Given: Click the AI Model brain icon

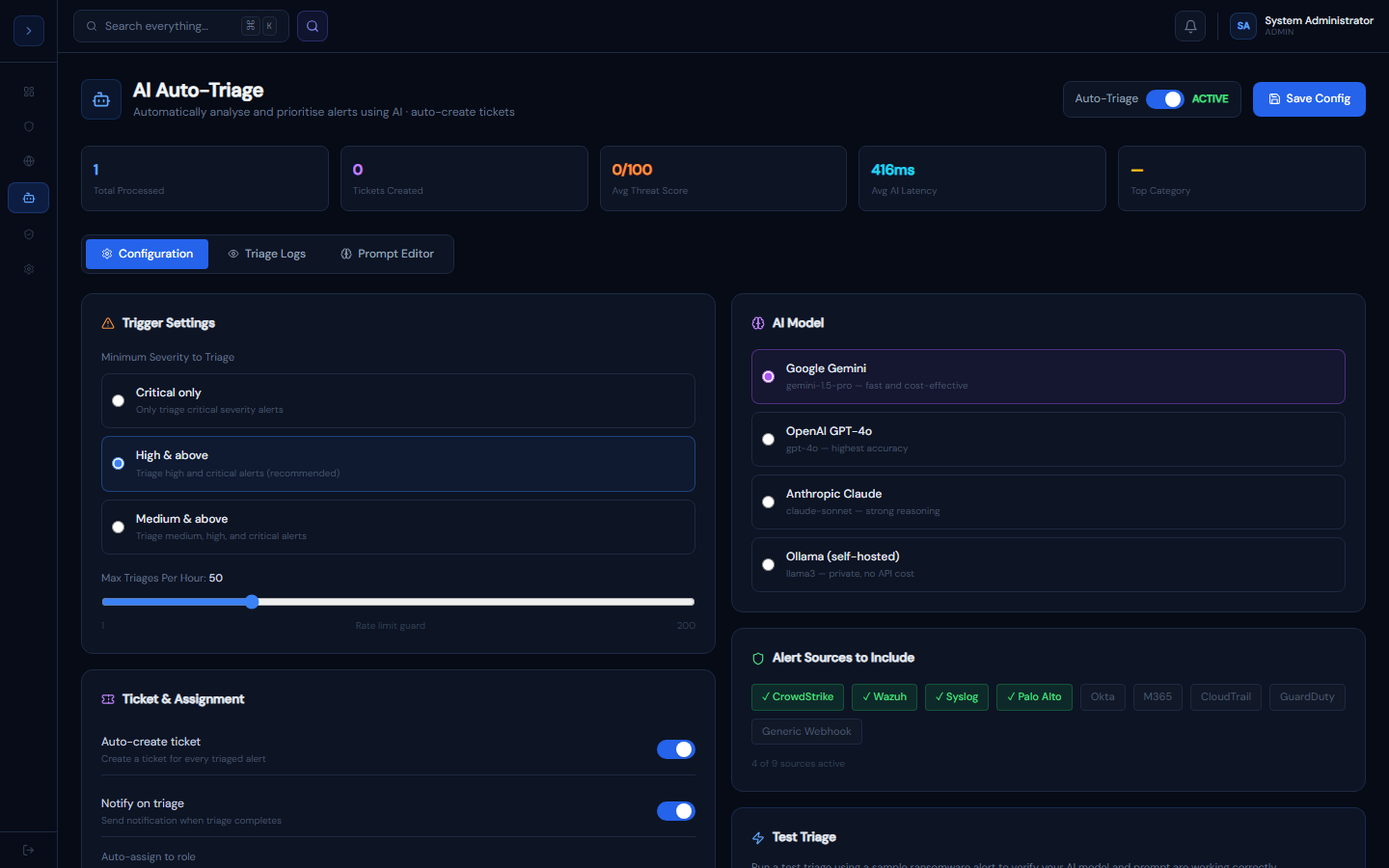Looking at the screenshot, I should pyautogui.click(x=758, y=323).
